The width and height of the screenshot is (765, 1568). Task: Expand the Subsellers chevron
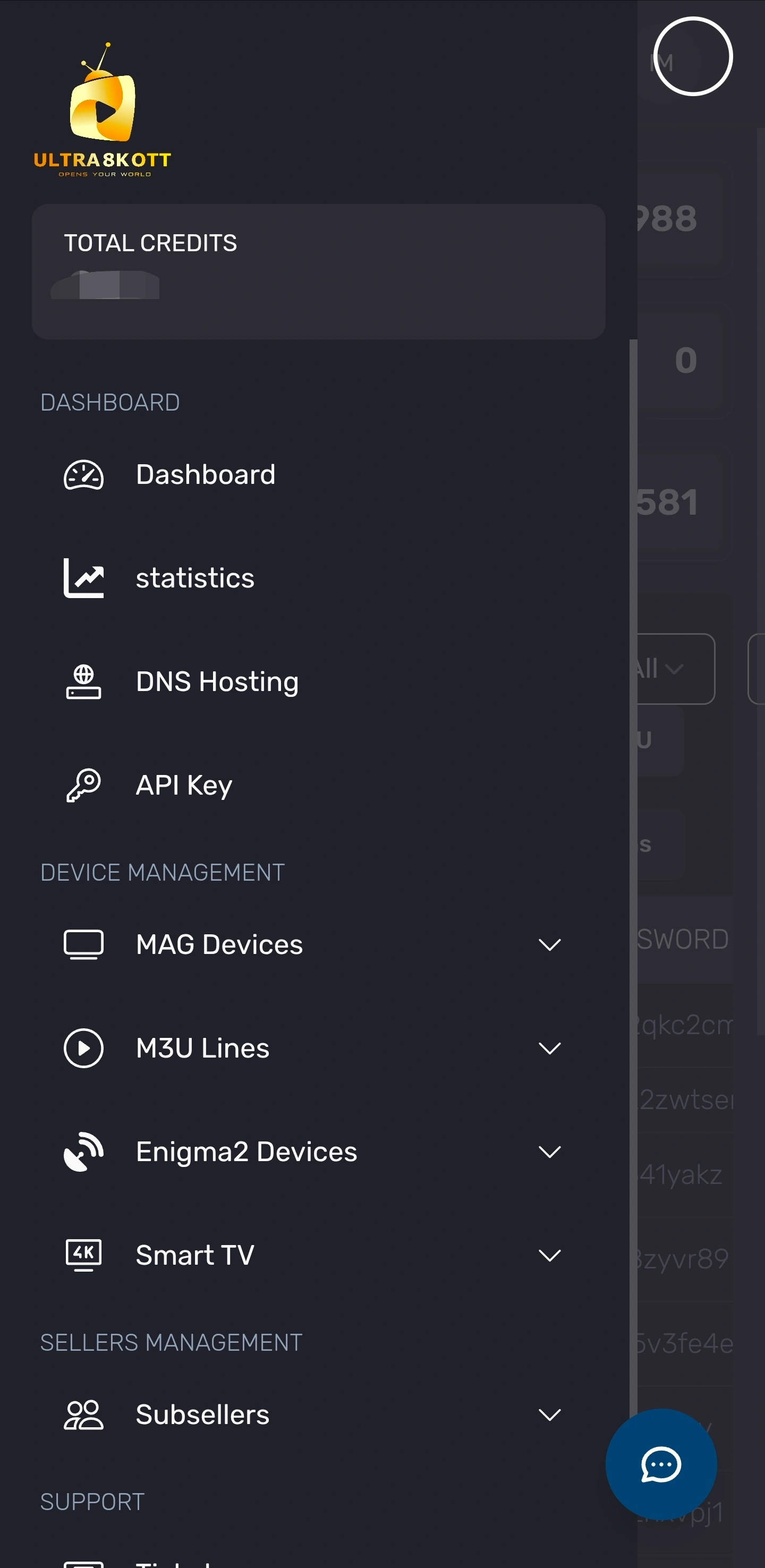coord(549,1414)
